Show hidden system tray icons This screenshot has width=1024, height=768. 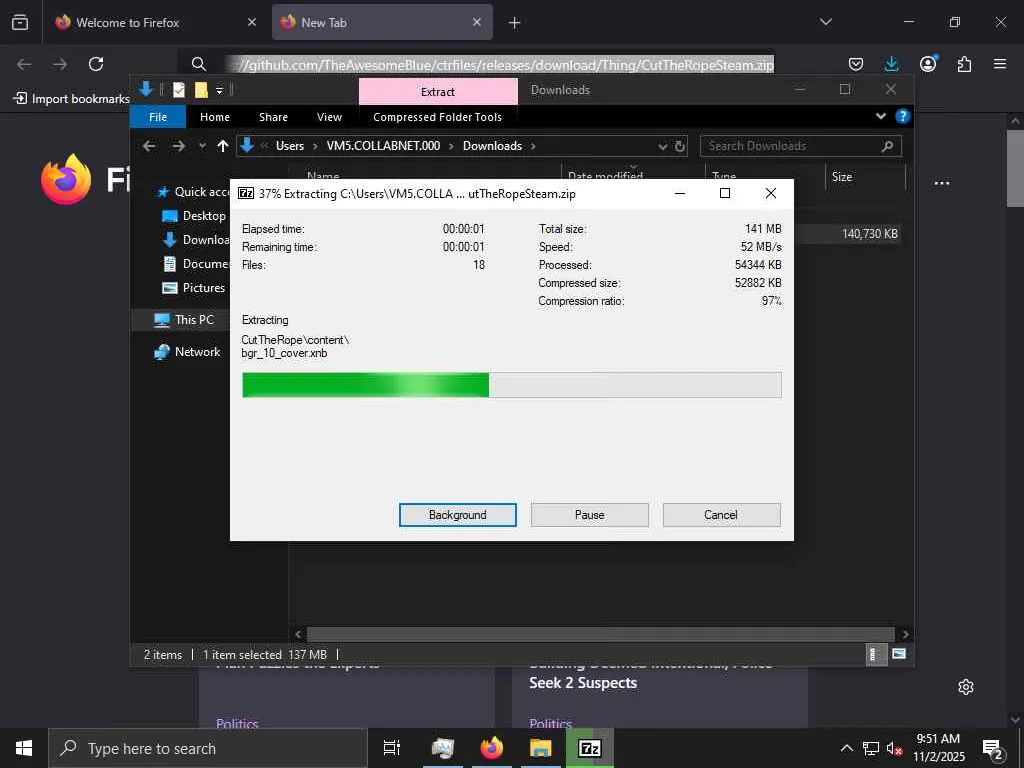[x=846, y=748]
